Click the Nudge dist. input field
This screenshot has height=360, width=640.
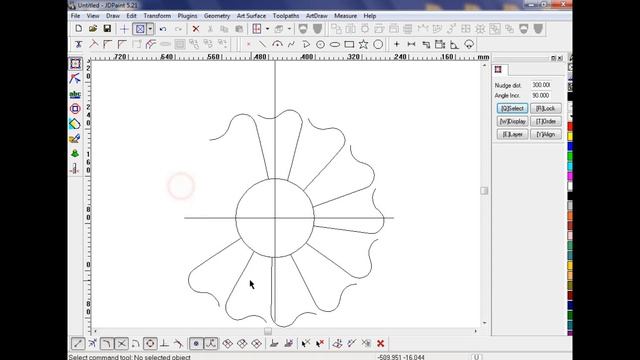[541, 85]
